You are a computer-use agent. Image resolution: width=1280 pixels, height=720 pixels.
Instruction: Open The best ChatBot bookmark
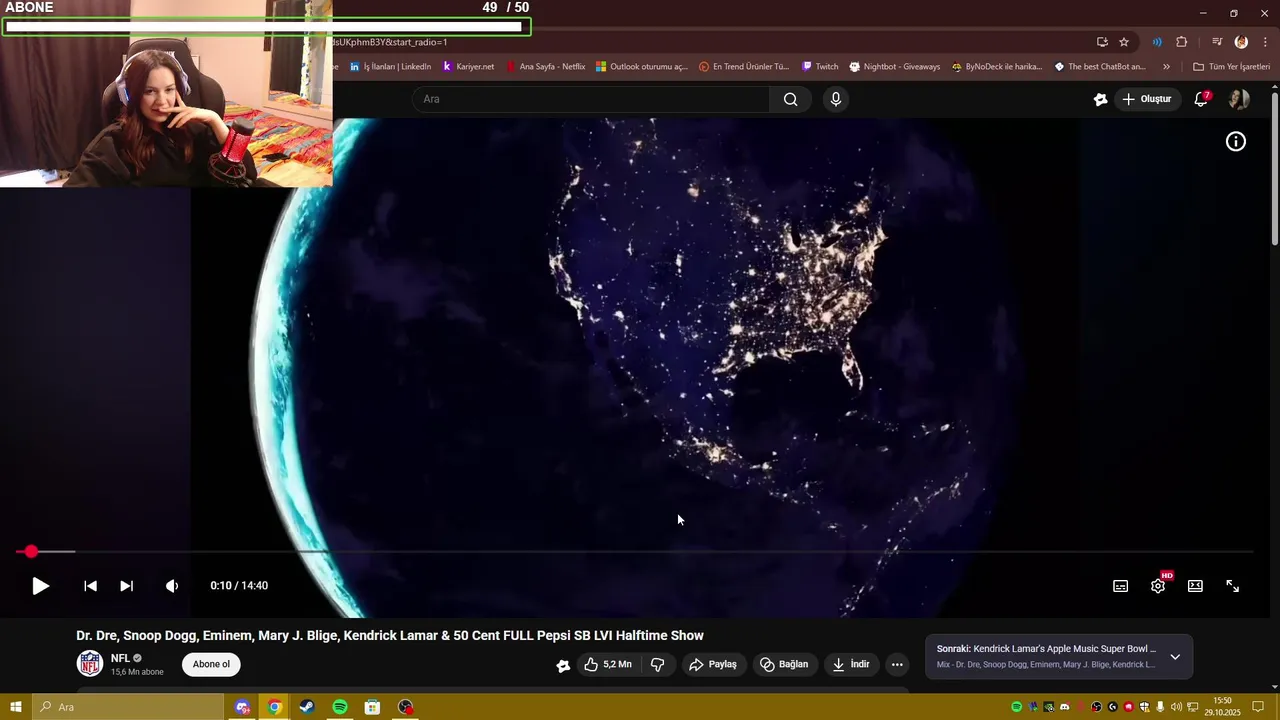[1100, 67]
